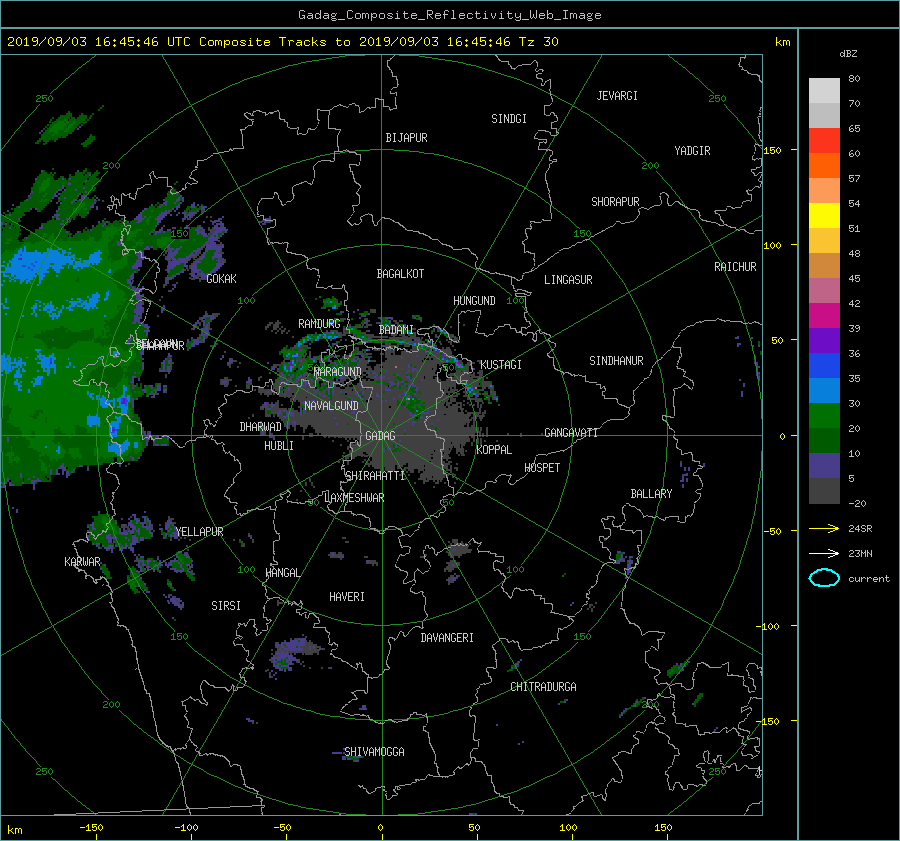This screenshot has width=900, height=841.
Task: Click the BAGALKOT city label
Action: [400, 274]
